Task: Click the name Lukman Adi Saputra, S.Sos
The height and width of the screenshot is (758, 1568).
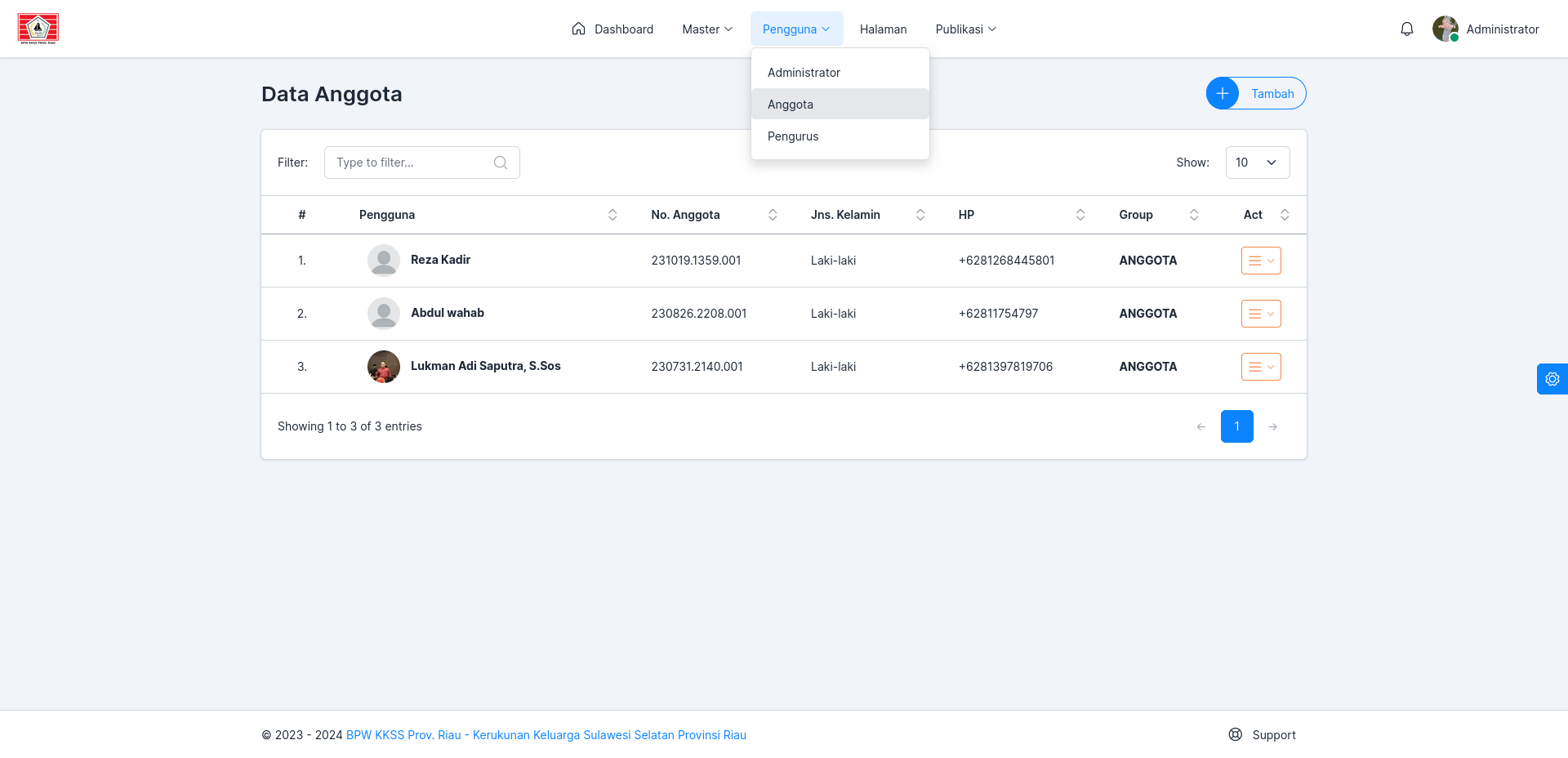Action: click(x=486, y=366)
